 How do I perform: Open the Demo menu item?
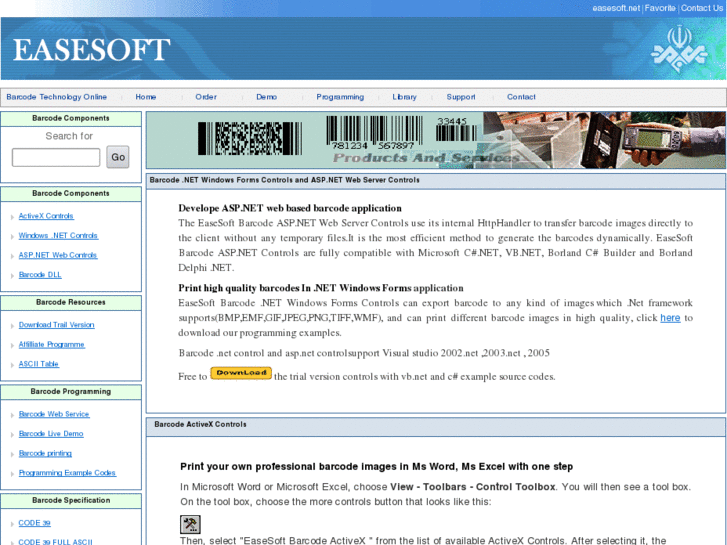pos(267,97)
